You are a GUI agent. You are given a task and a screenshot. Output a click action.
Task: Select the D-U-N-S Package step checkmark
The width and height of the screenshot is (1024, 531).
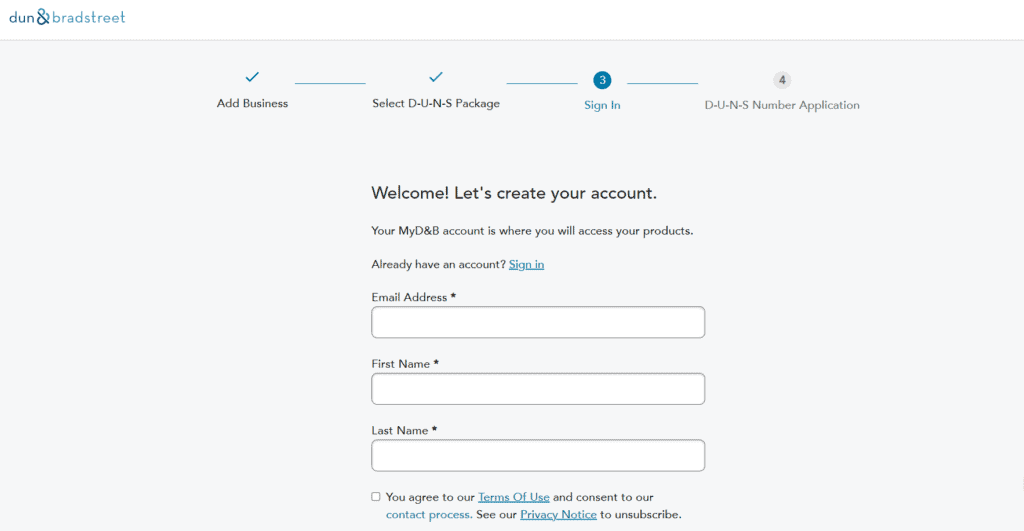pos(436,77)
